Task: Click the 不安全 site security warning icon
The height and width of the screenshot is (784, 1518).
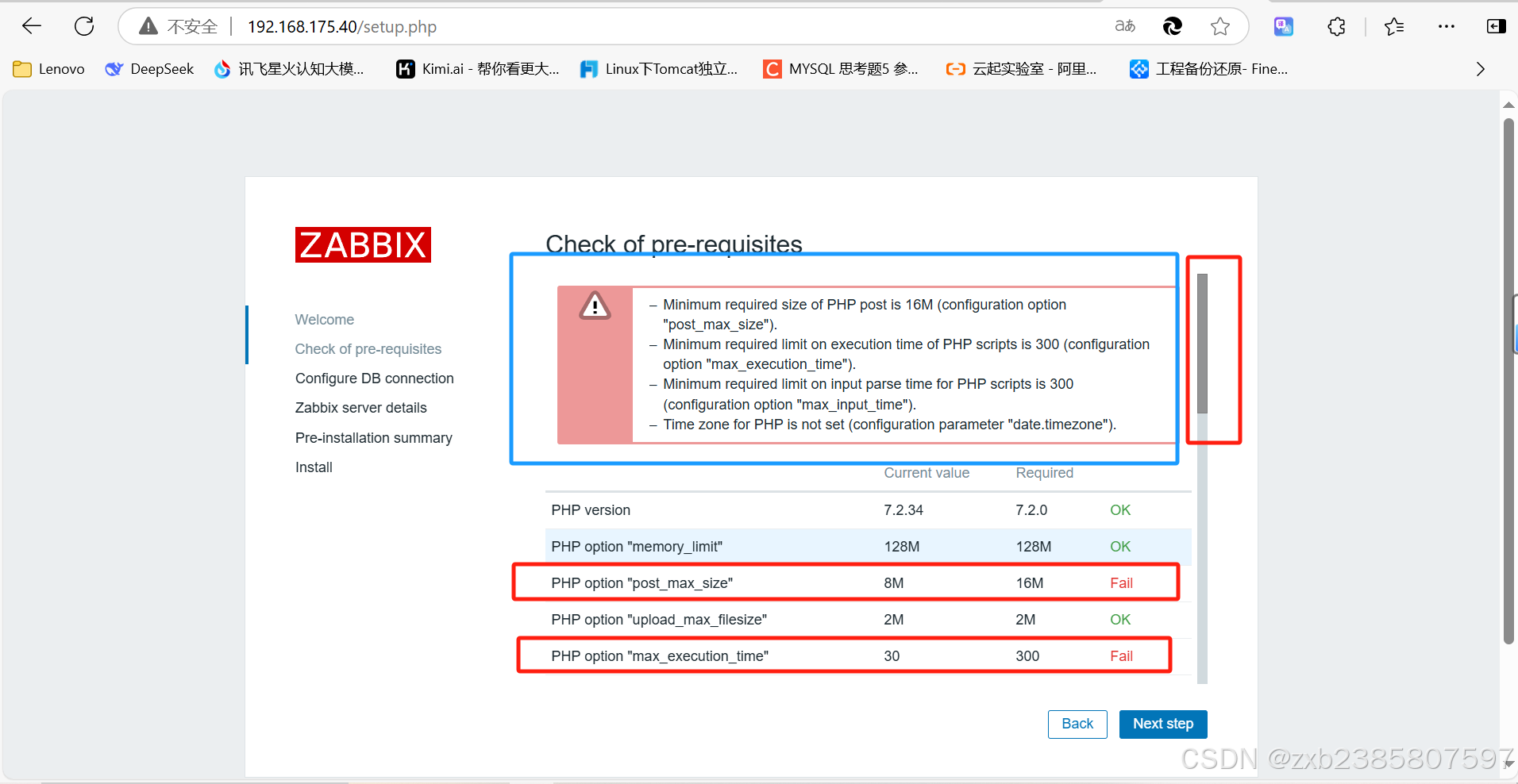Action: point(148,25)
